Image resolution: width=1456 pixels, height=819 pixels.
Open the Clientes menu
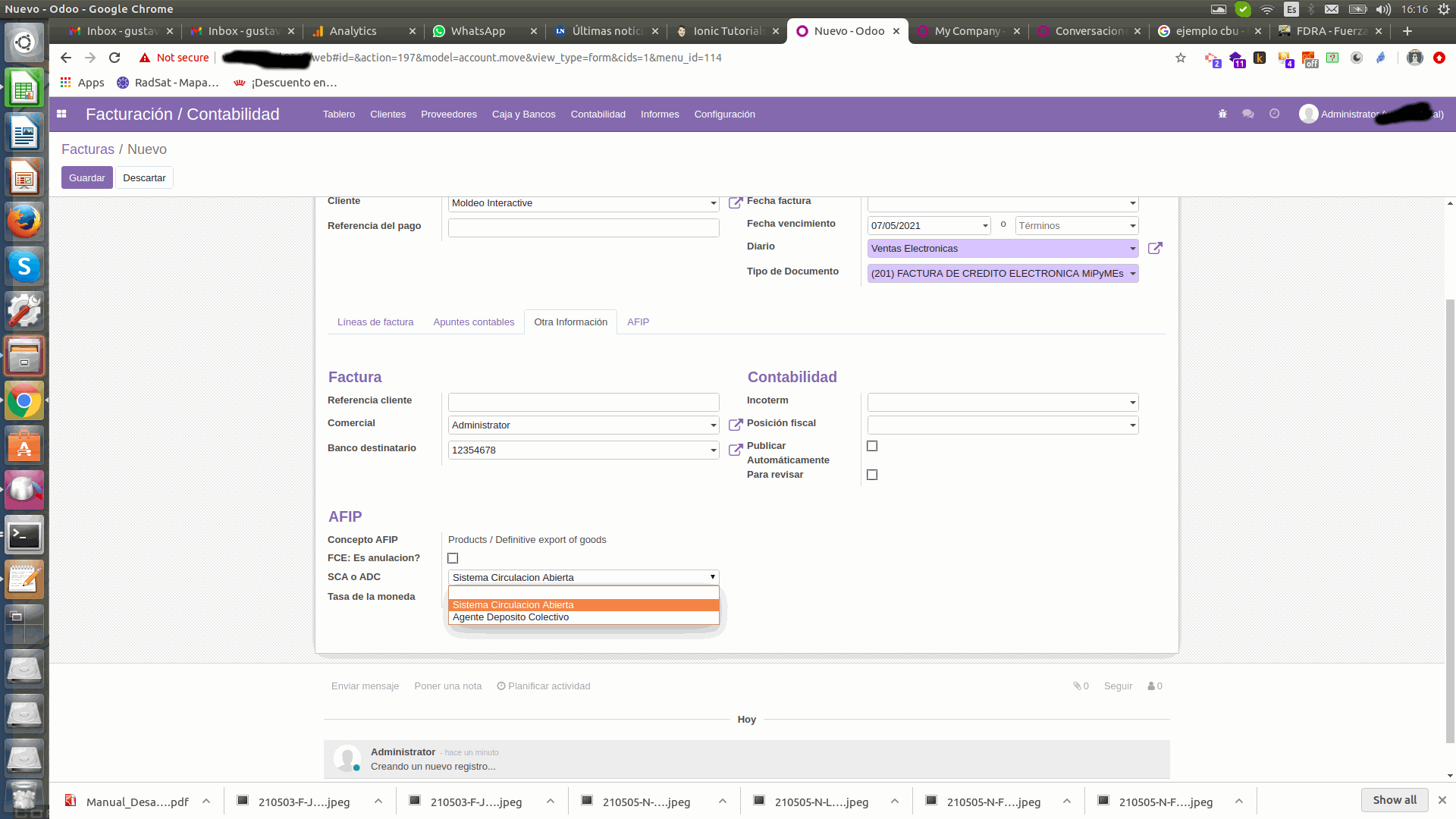pos(388,115)
